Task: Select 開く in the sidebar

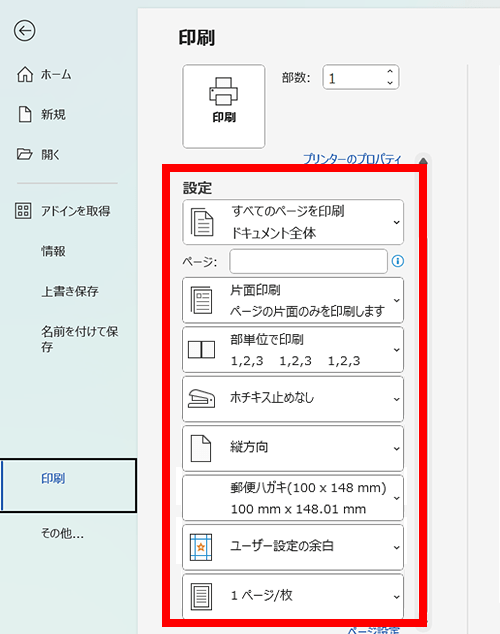Action: (x=51, y=154)
